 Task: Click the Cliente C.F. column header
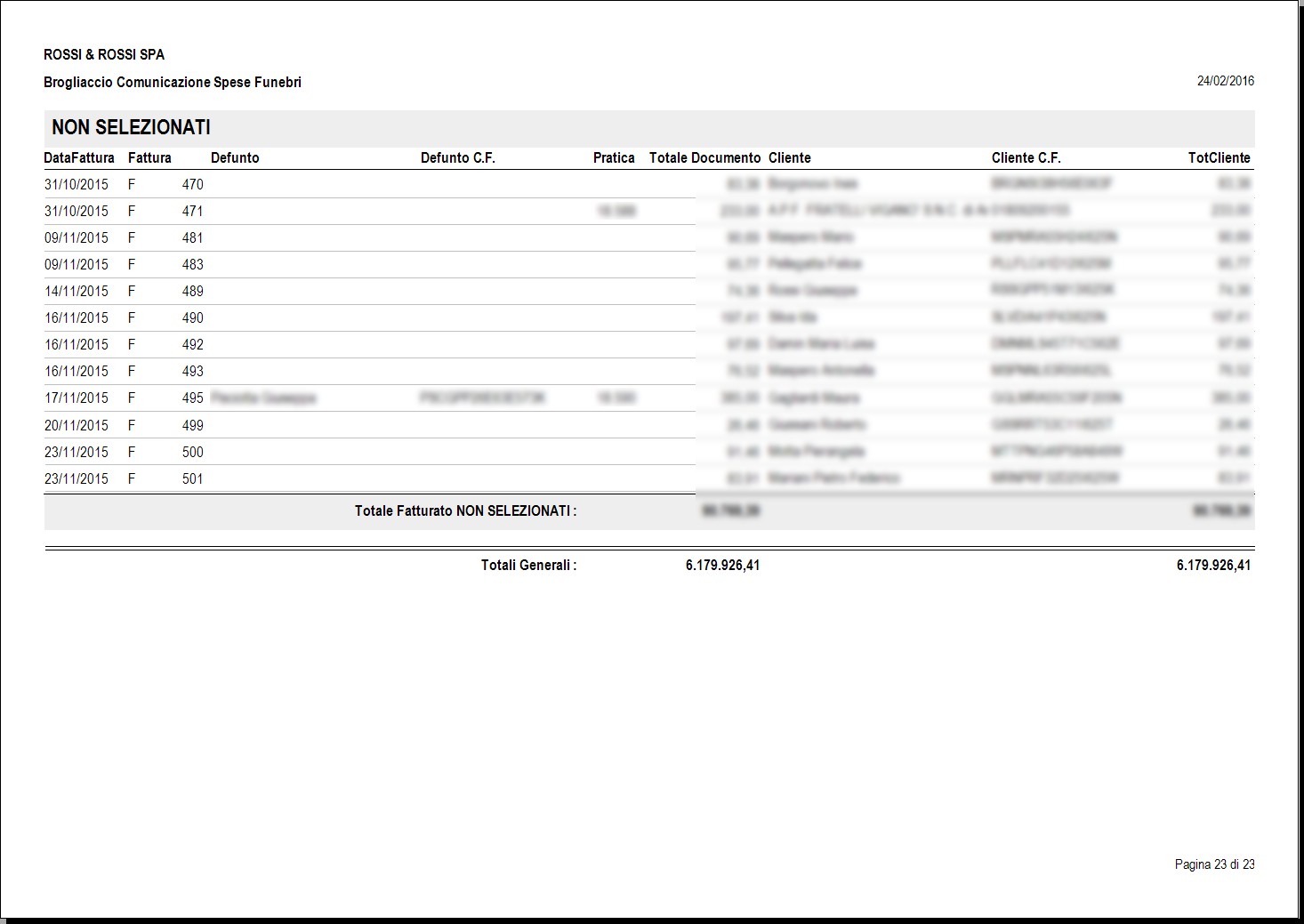coord(1026,157)
